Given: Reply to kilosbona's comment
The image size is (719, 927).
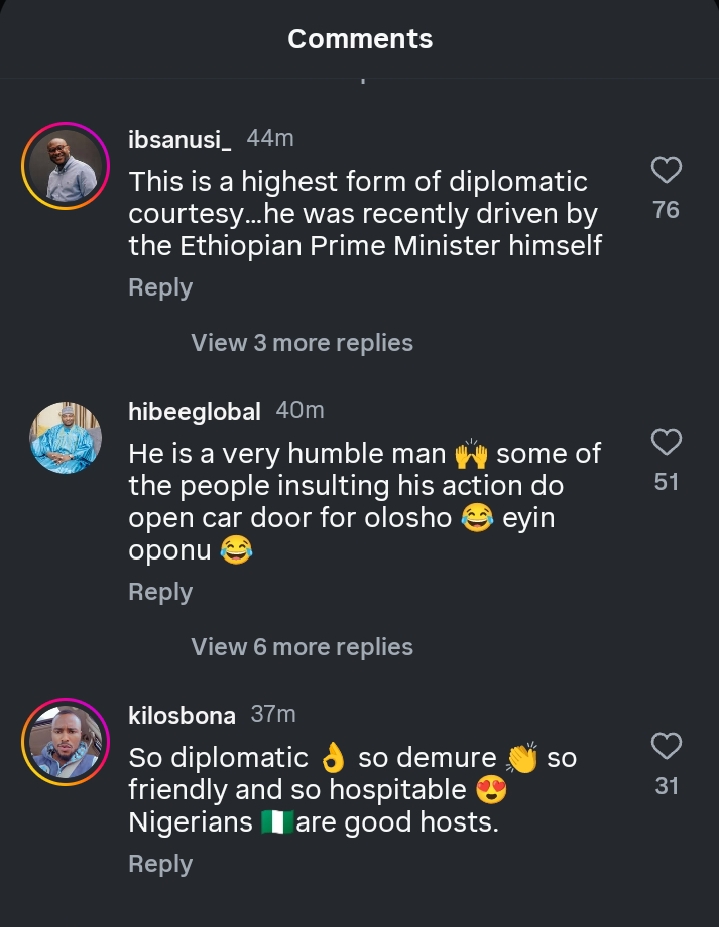Looking at the screenshot, I should click(160, 864).
